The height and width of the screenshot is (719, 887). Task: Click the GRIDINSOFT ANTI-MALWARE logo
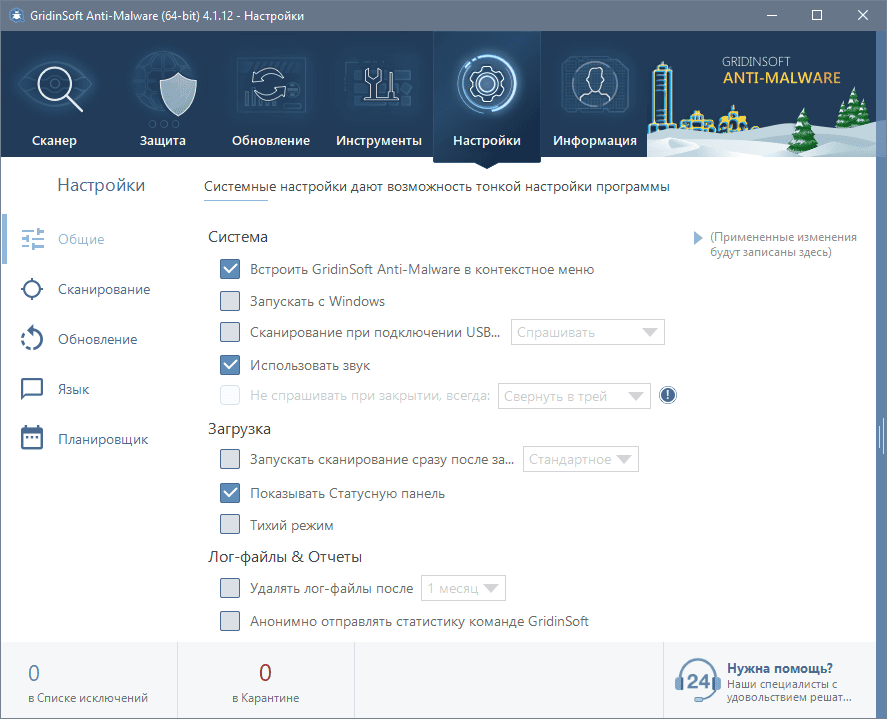click(781, 71)
